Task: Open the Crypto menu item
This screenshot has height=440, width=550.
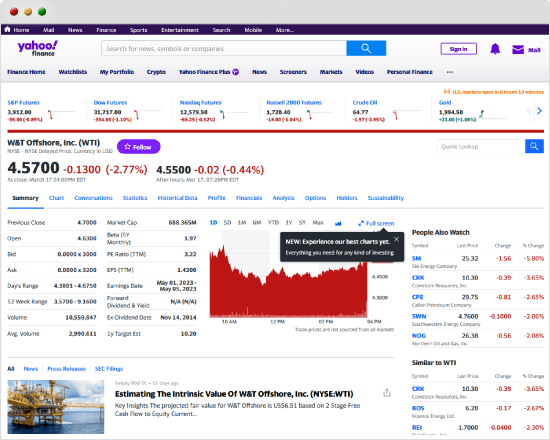Action: (x=156, y=72)
